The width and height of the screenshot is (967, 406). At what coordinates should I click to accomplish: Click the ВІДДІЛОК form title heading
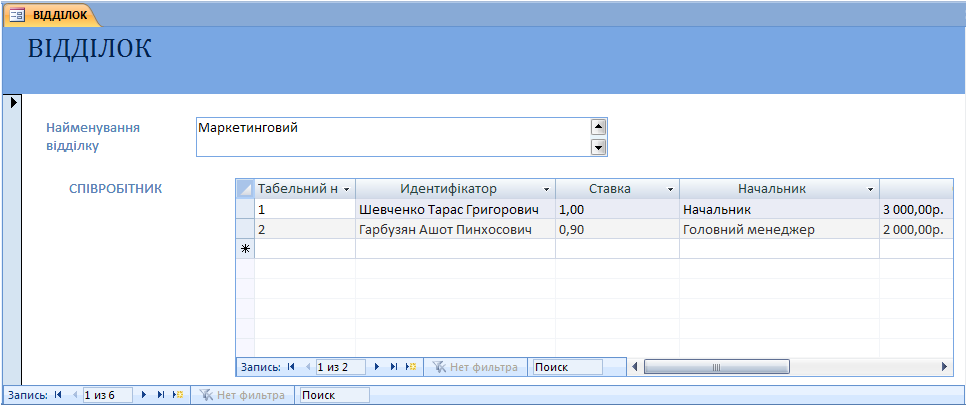pos(89,48)
